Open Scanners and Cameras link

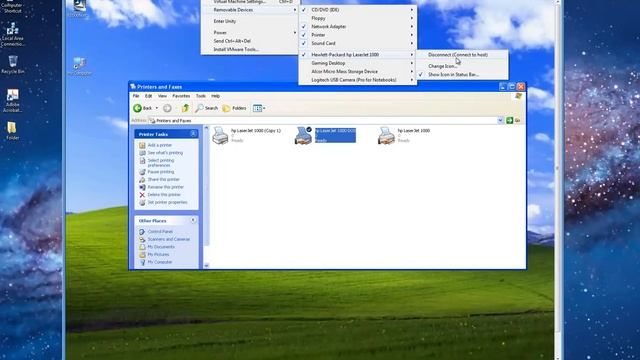(169, 239)
